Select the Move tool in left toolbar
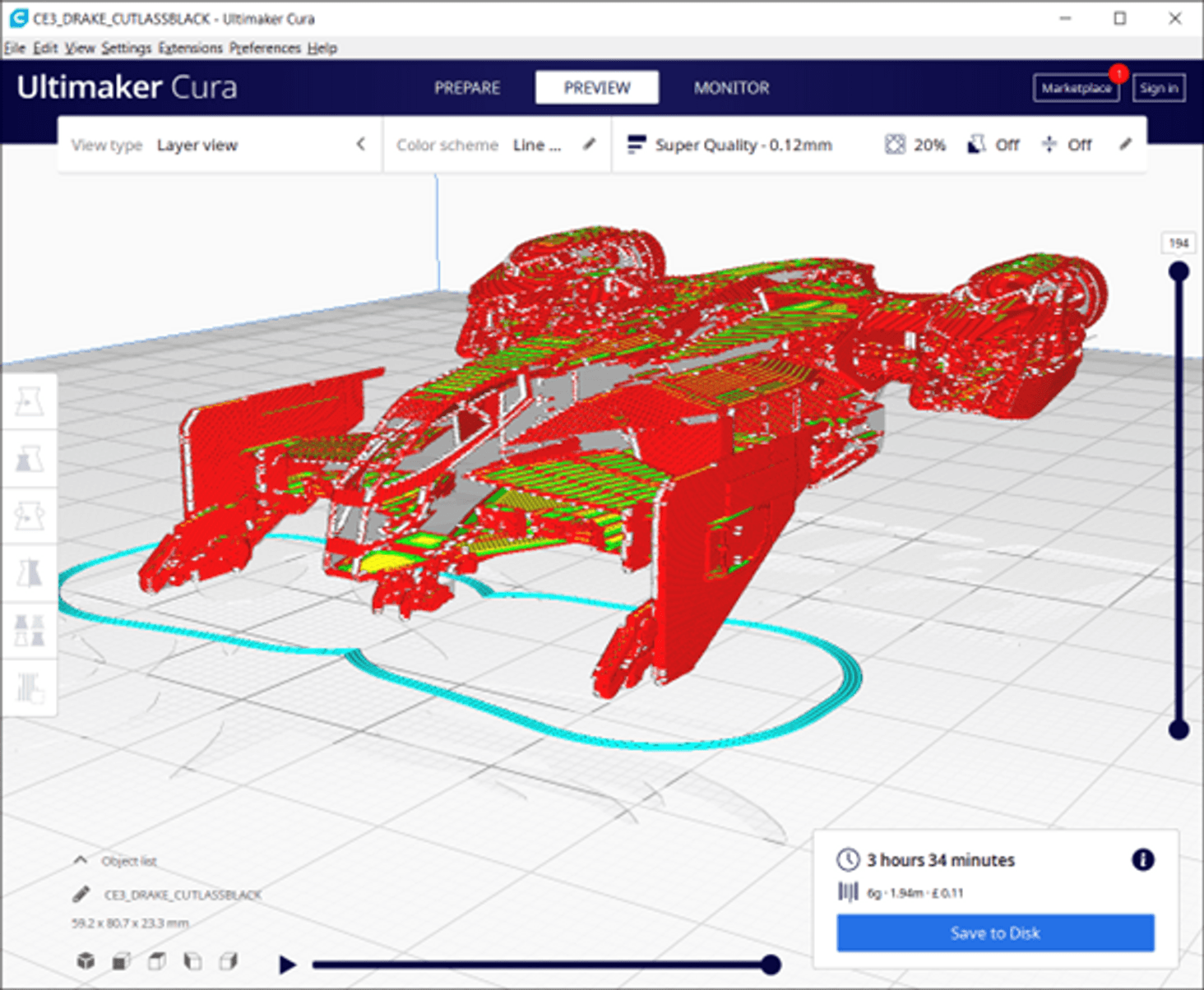The image size is (1204, 990). point(29,402)
